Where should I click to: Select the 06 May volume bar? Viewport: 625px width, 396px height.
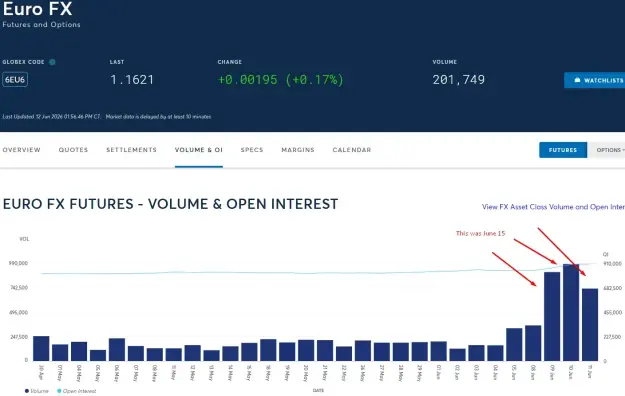(117, 350)
